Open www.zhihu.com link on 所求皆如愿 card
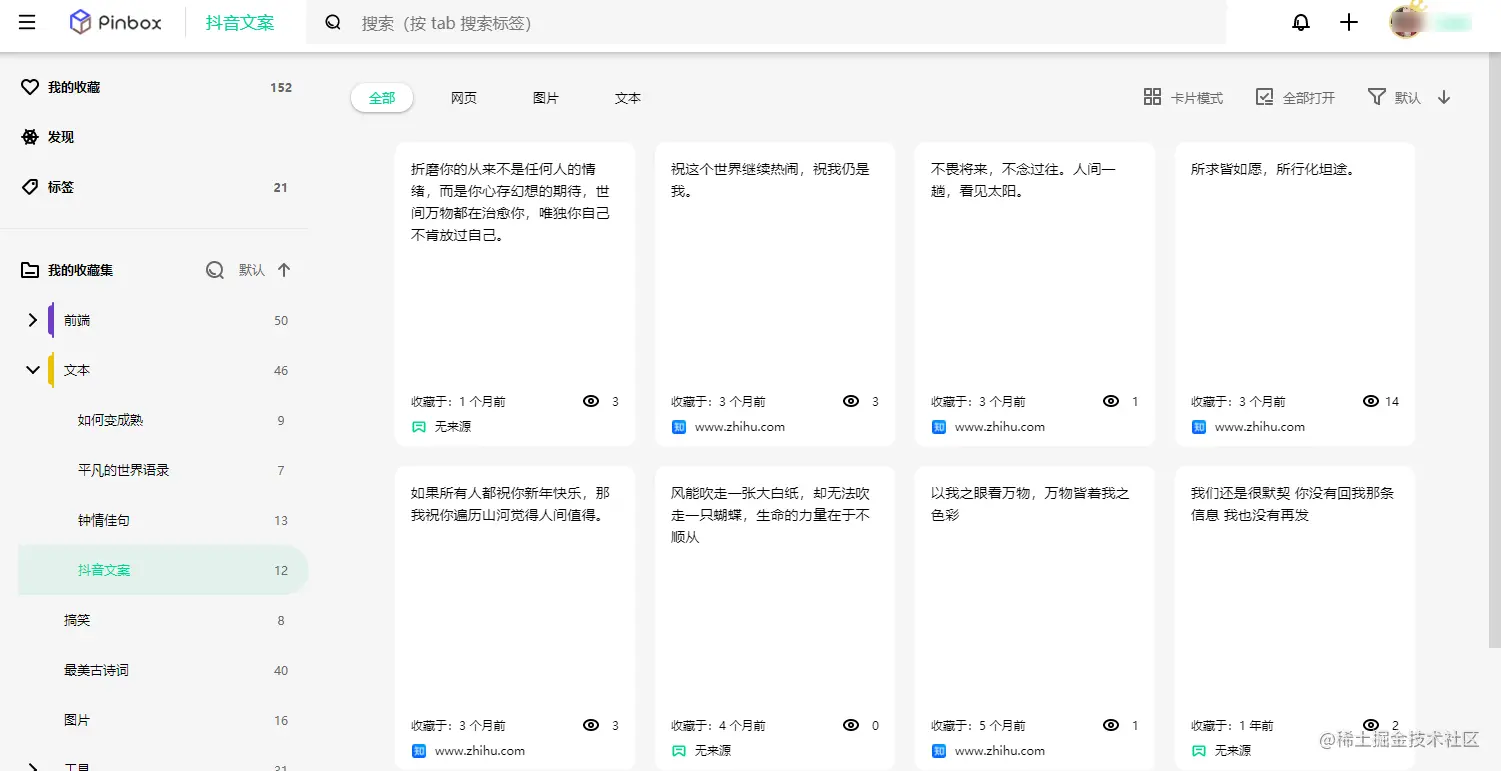Viewport: 1501px width, 771px height. (1260, 427)
